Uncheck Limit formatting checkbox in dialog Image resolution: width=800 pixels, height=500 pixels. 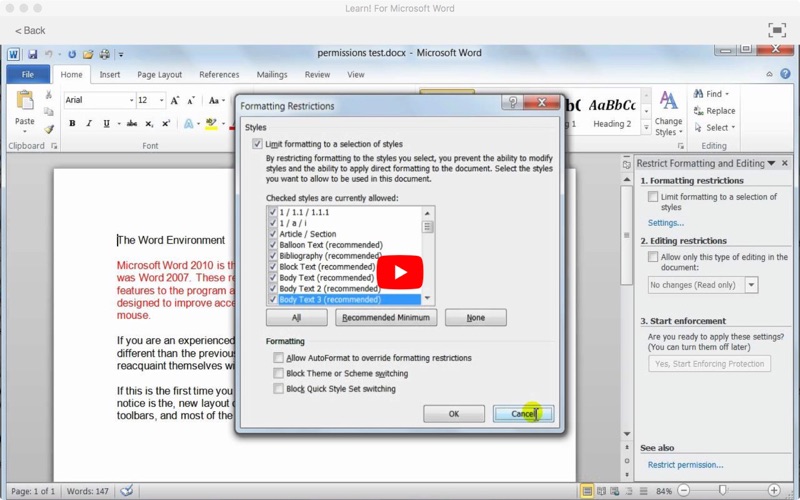257,144
